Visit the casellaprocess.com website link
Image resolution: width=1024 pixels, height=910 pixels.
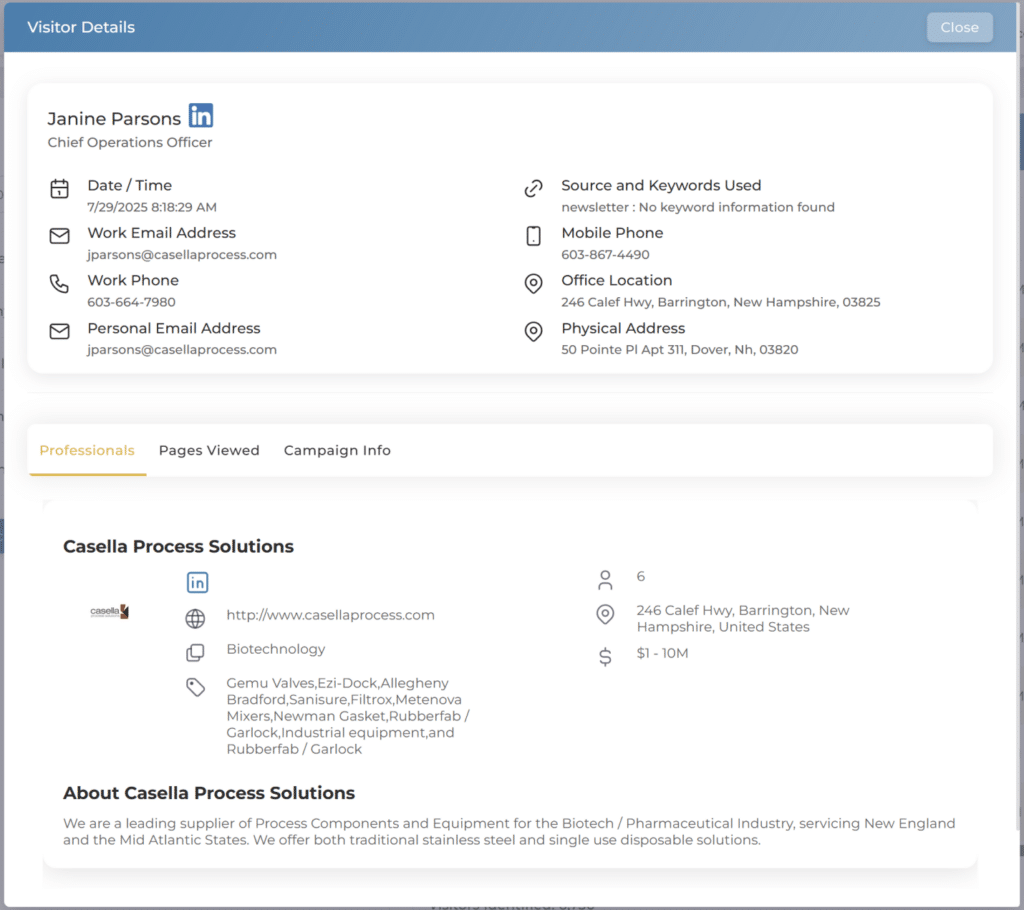pos(330,615)
